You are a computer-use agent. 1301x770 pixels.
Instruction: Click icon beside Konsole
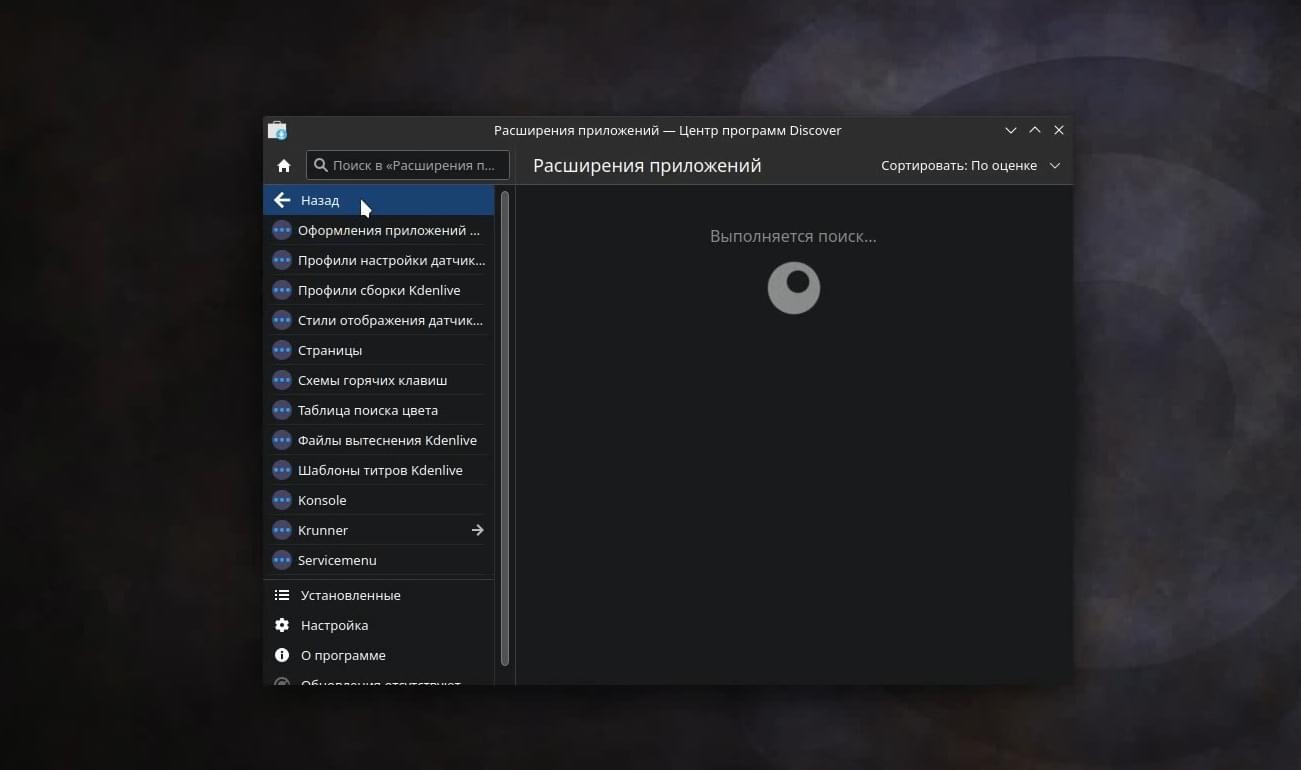pos(282,500)
